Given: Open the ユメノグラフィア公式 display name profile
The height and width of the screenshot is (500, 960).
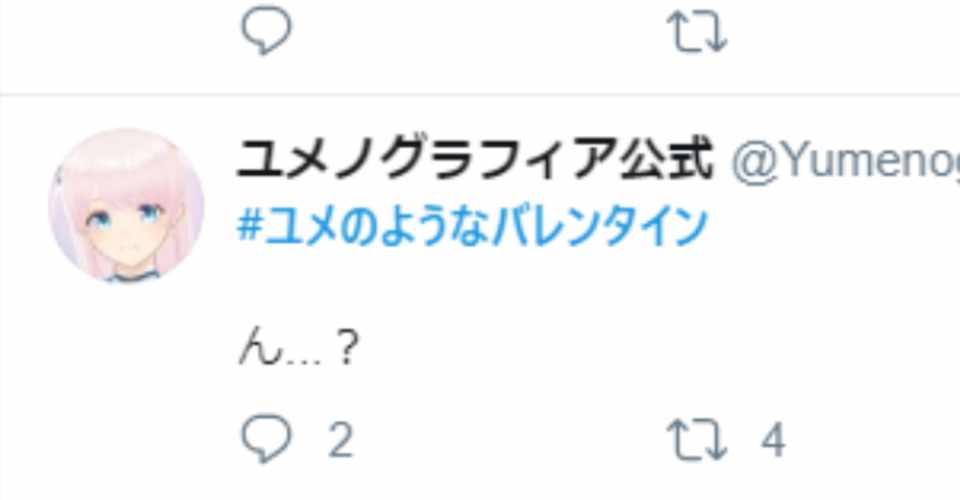Looking at the screenshot, I should [475, 159].
